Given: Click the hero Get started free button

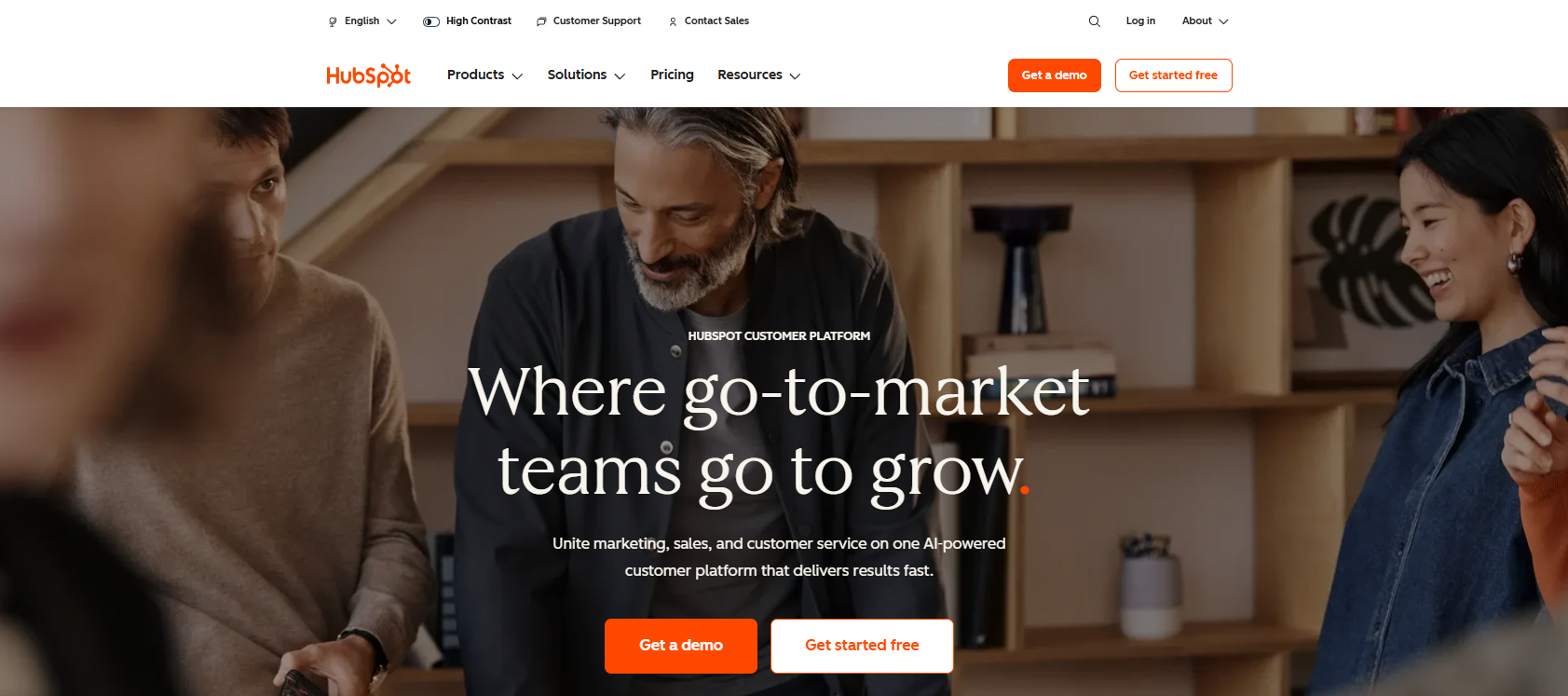Looking at the screenshot, I should coord(862,646).
